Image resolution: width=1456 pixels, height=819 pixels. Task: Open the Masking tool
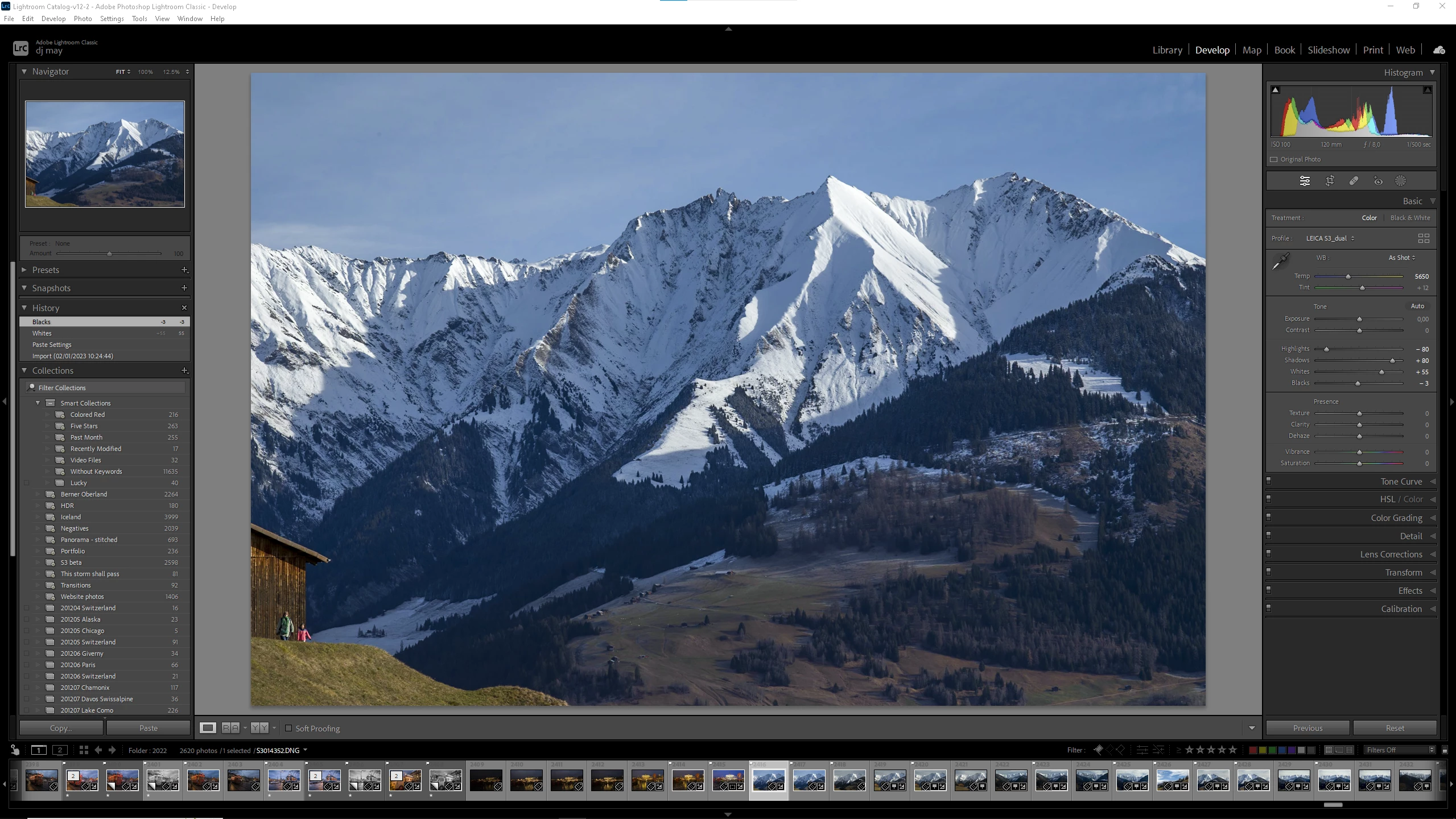[1400, 181]
